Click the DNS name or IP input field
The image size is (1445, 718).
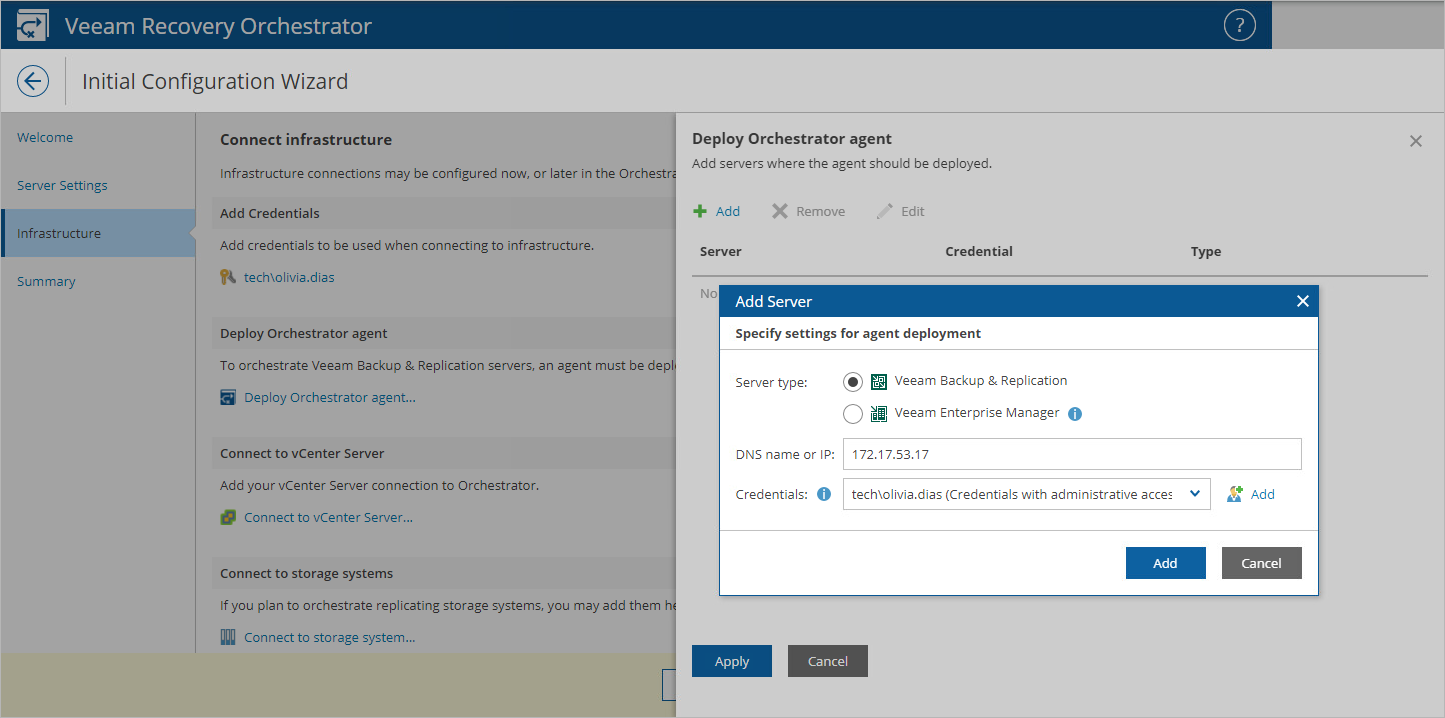point(1070,454)
